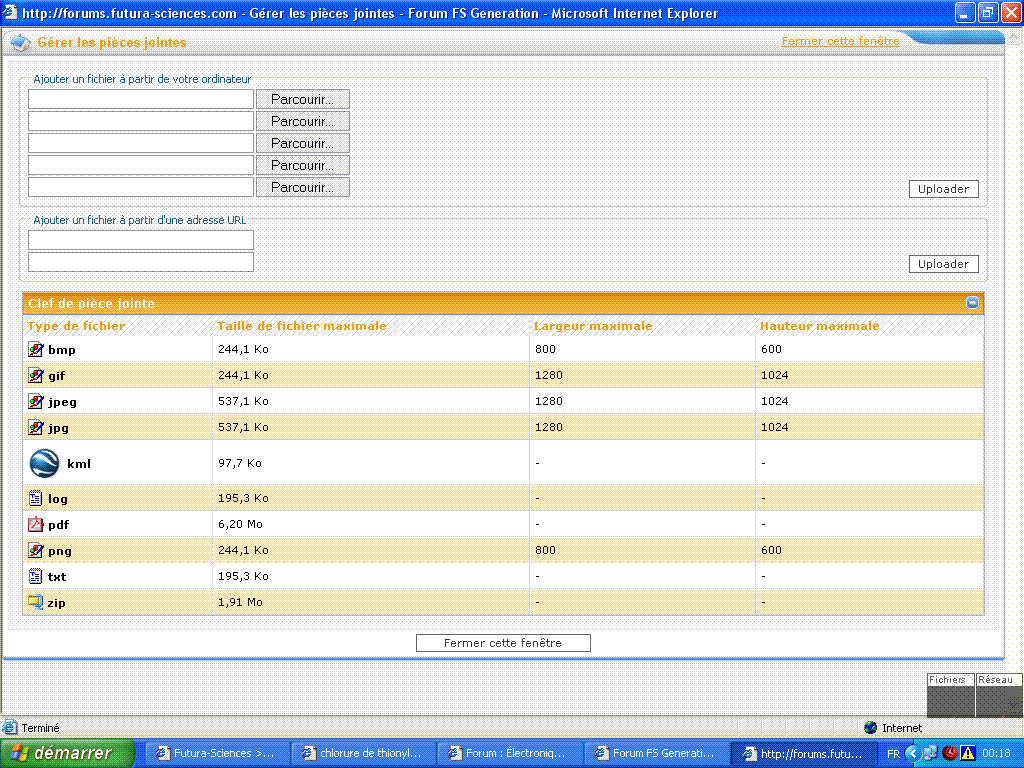Click the txt file type icon

(x=35, y=577)
